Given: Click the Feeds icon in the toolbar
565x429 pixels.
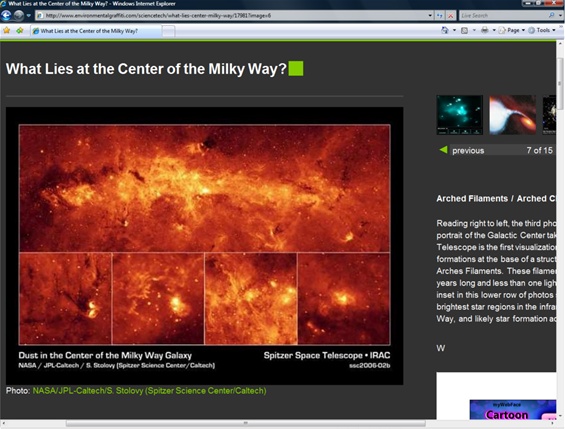Looking at the screenshot, I should point(465,31).
